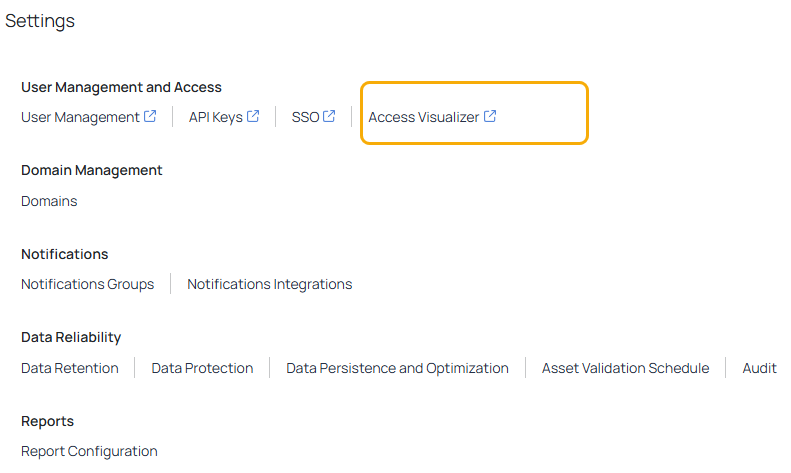Viewport: 791px width, 473px height.
Task: Open Report Configuration under Reports
Action: [x=89, y=451]
